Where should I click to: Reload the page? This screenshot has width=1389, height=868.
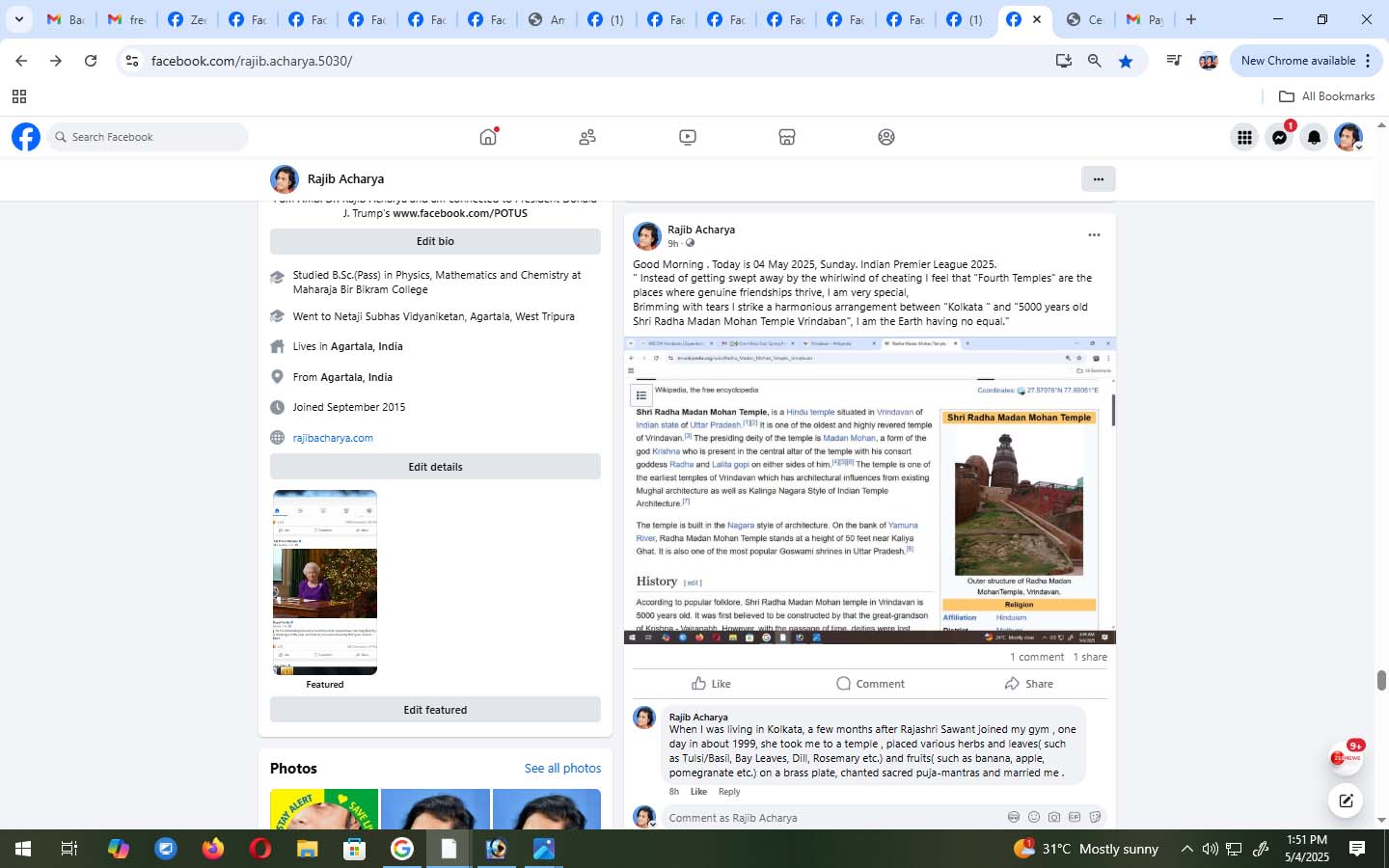[91, 61]
